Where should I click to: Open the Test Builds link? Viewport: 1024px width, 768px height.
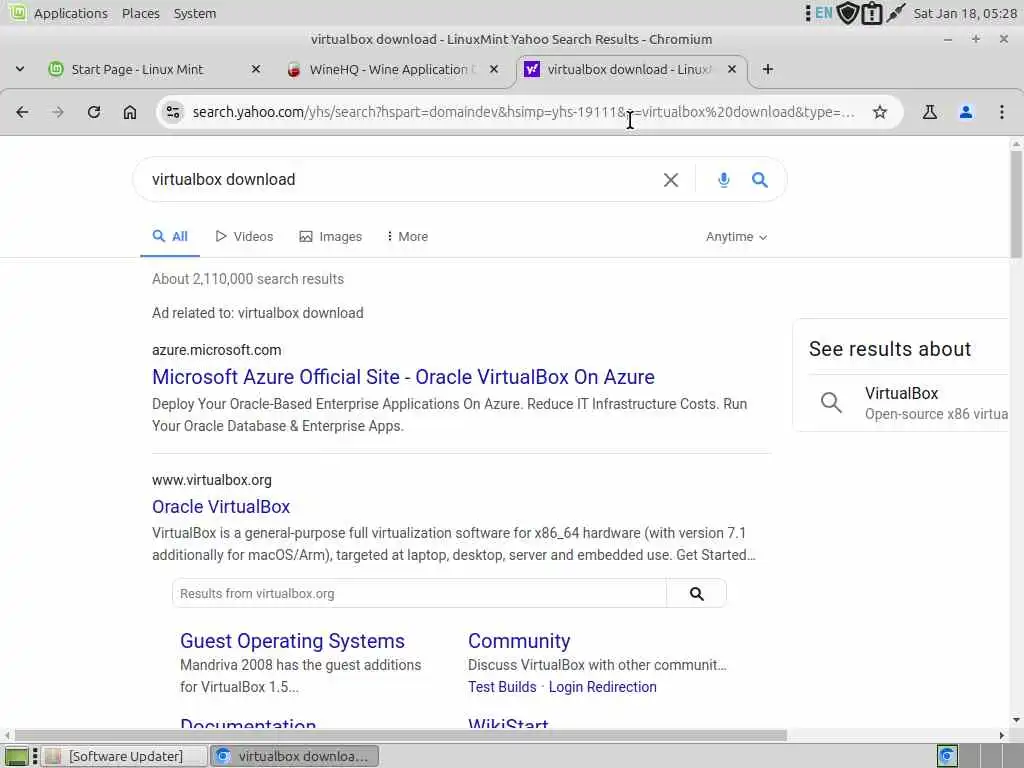pos(502,687)
